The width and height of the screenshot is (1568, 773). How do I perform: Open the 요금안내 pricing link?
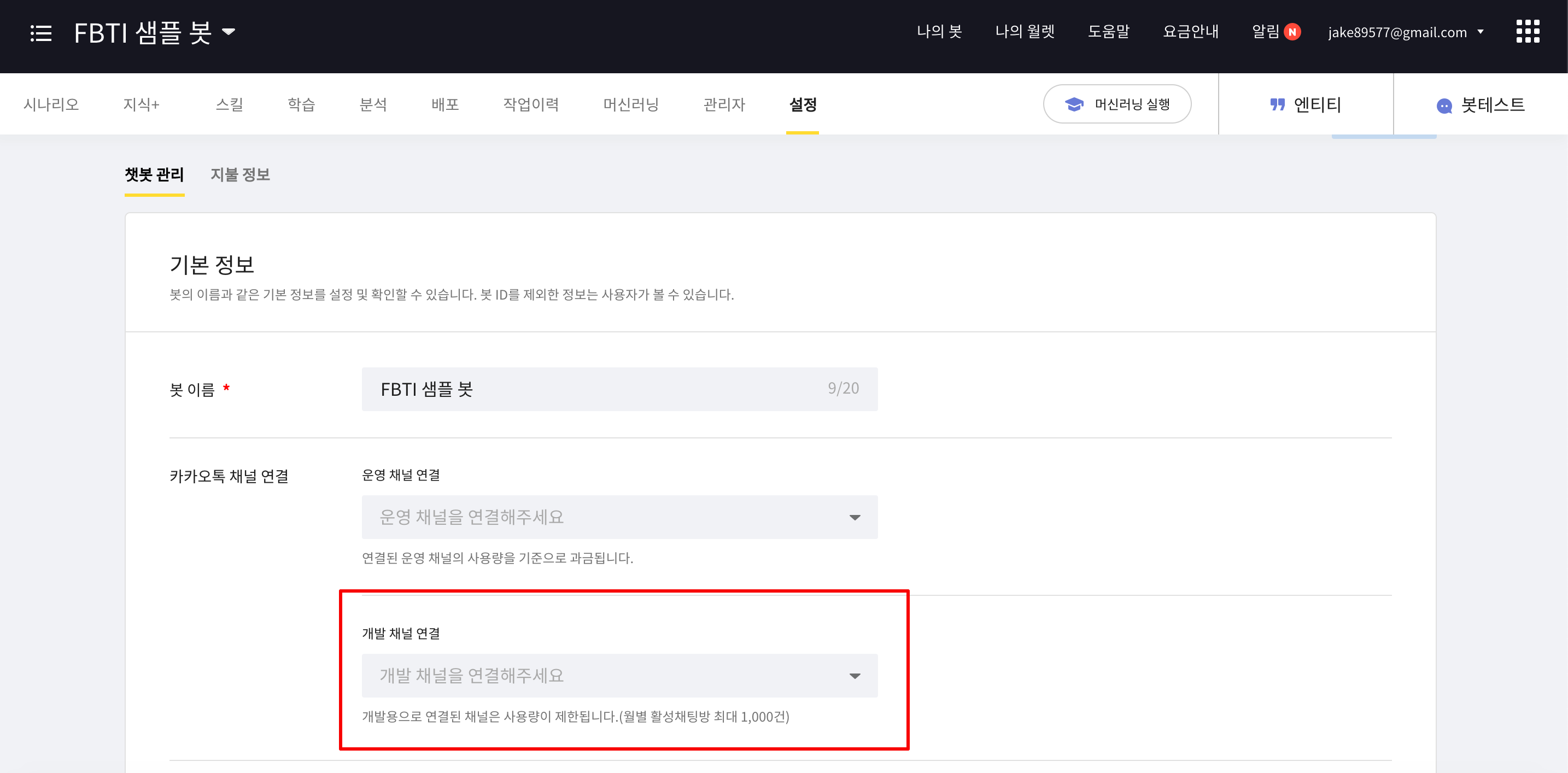click(x=1191, y=32)
